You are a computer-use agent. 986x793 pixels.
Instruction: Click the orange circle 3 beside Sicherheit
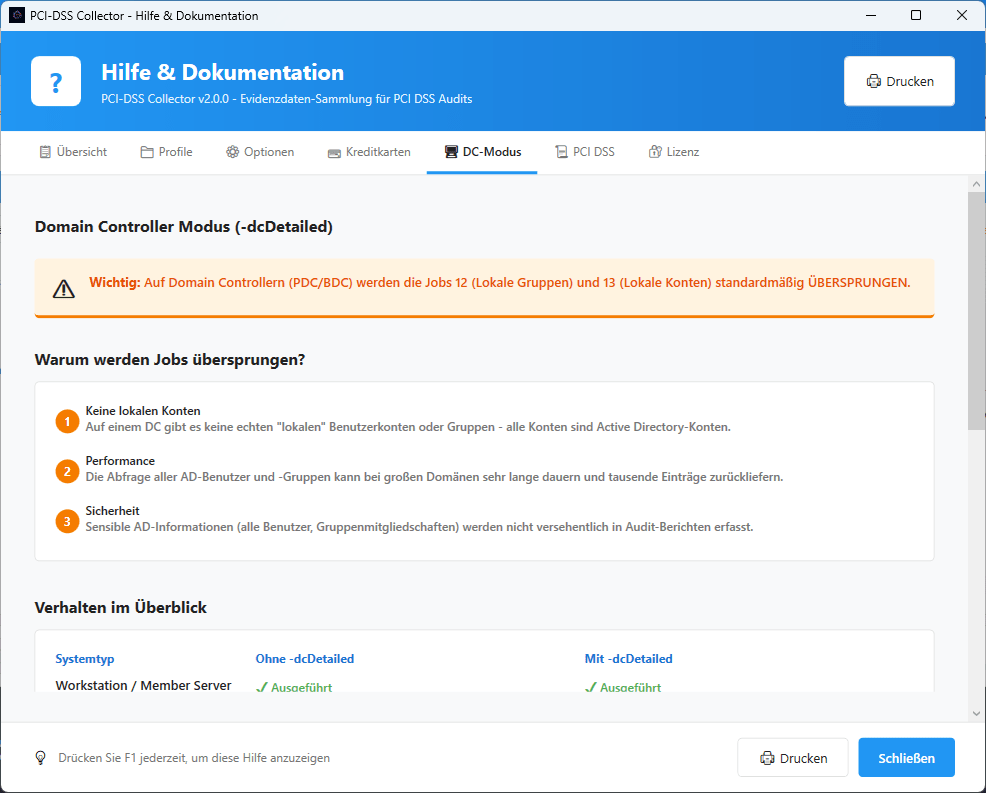tap(67, 521)
